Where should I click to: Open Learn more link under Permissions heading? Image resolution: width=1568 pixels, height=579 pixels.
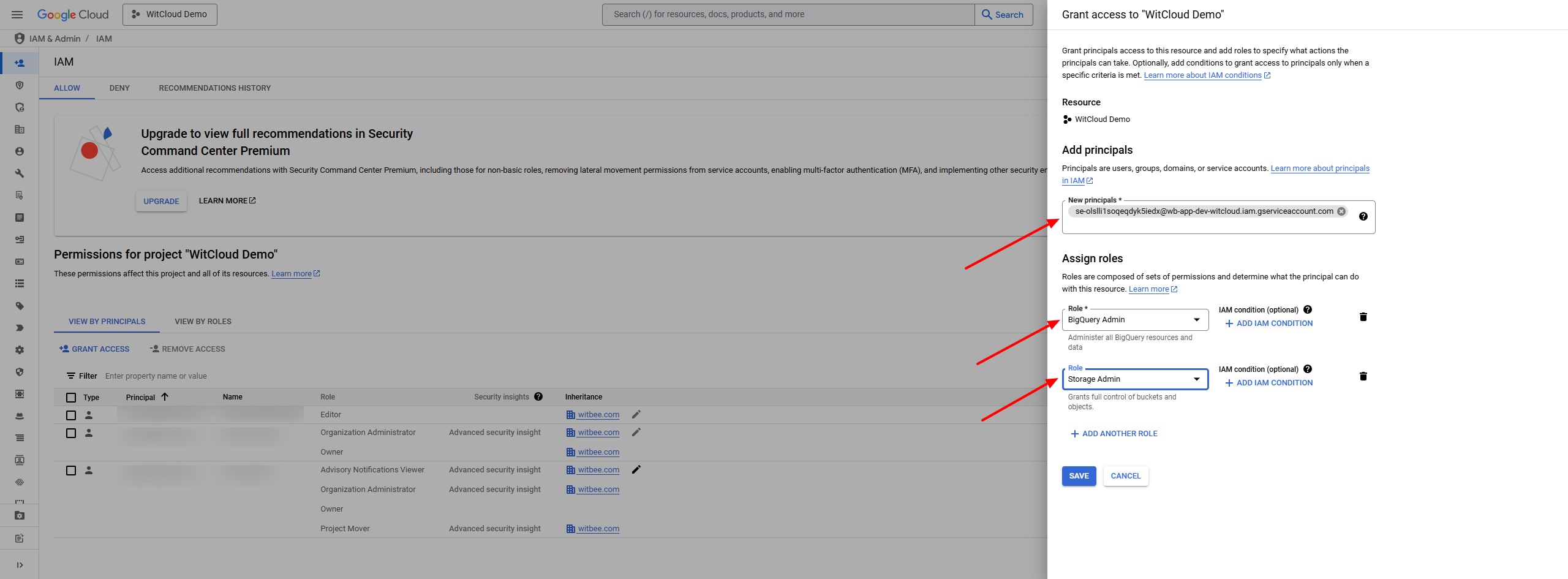pos(295,274)
